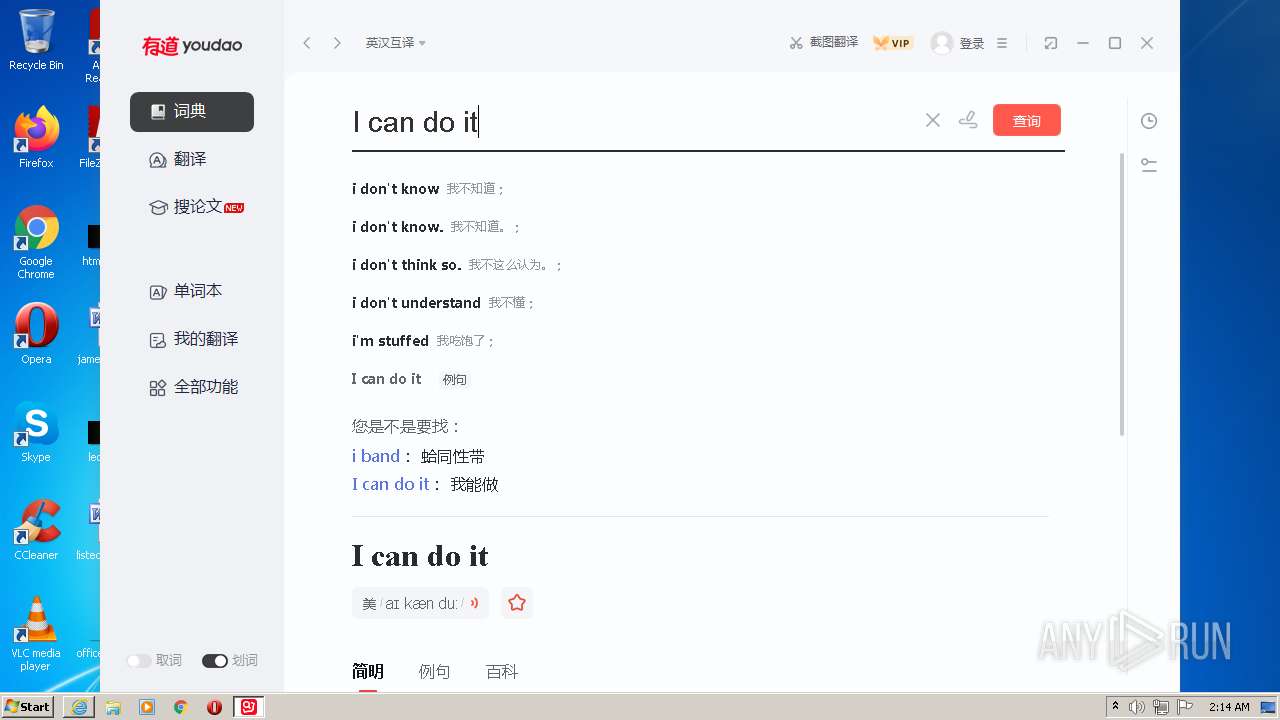This screenshot has width=1280, height=720.
Task: Toggle the 取词 word capture switch
Action: (x=139, y=661)
